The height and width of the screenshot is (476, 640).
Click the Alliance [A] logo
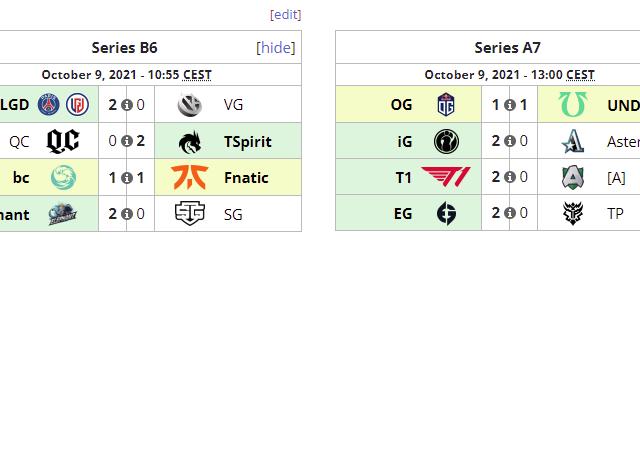point(573,177)
